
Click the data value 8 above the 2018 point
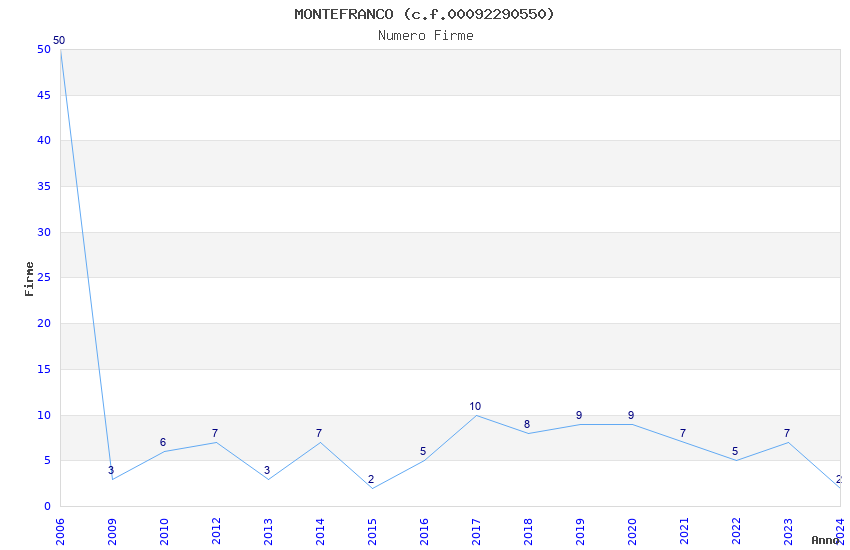pos(527,424)
